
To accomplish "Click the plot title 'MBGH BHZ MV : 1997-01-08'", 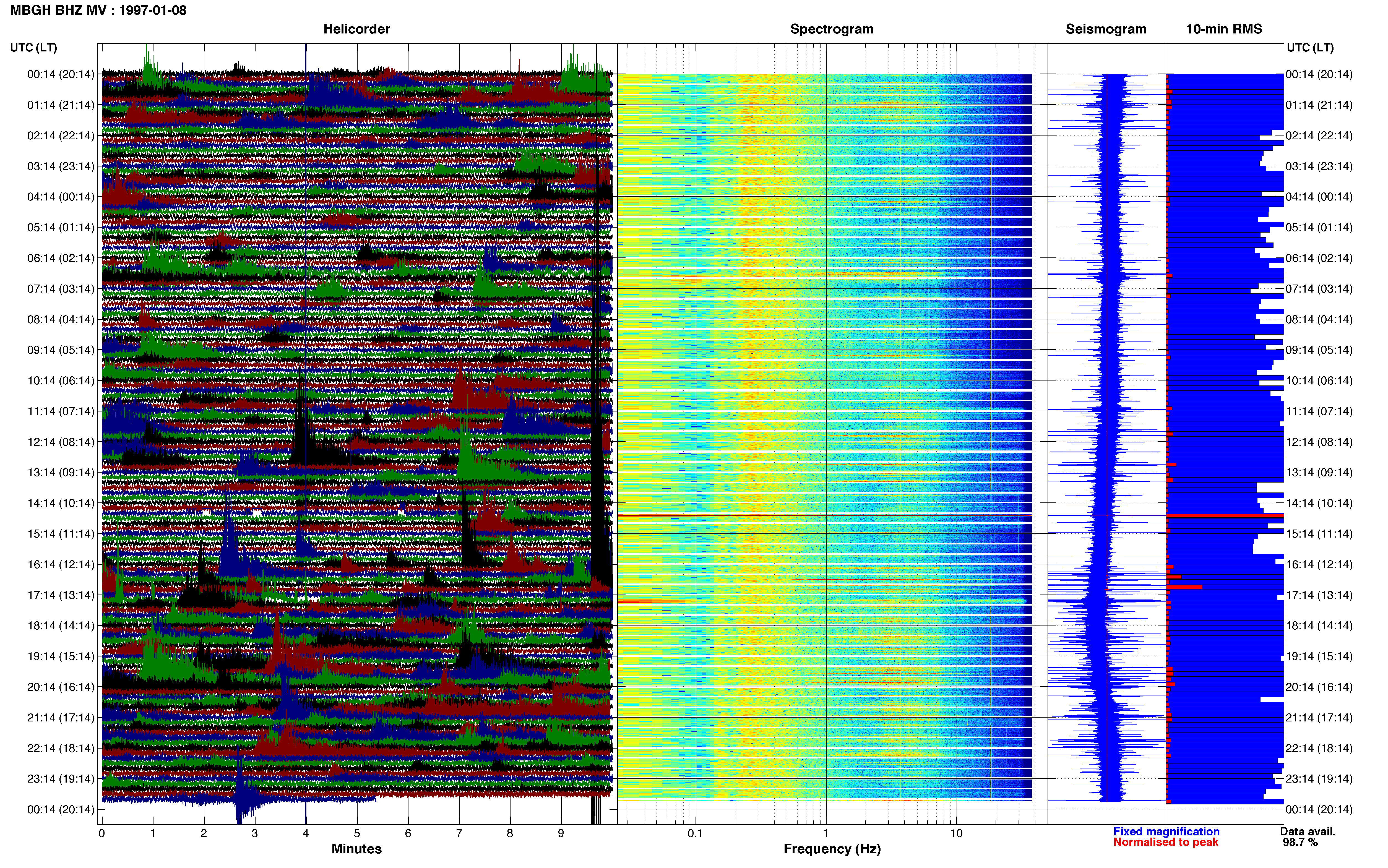I will pos(98,10).
